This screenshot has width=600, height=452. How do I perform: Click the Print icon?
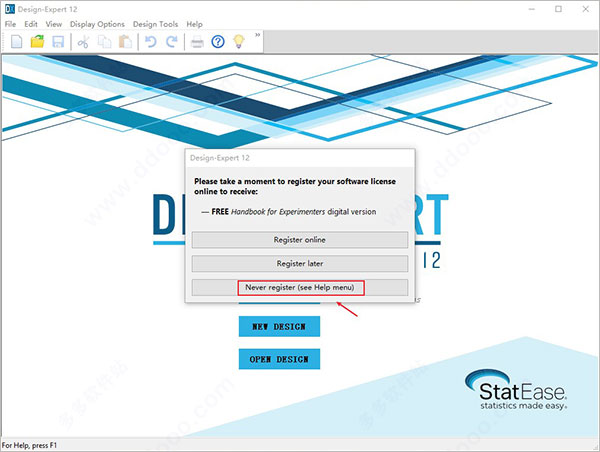pyautogui.click(x=197, y=41)
